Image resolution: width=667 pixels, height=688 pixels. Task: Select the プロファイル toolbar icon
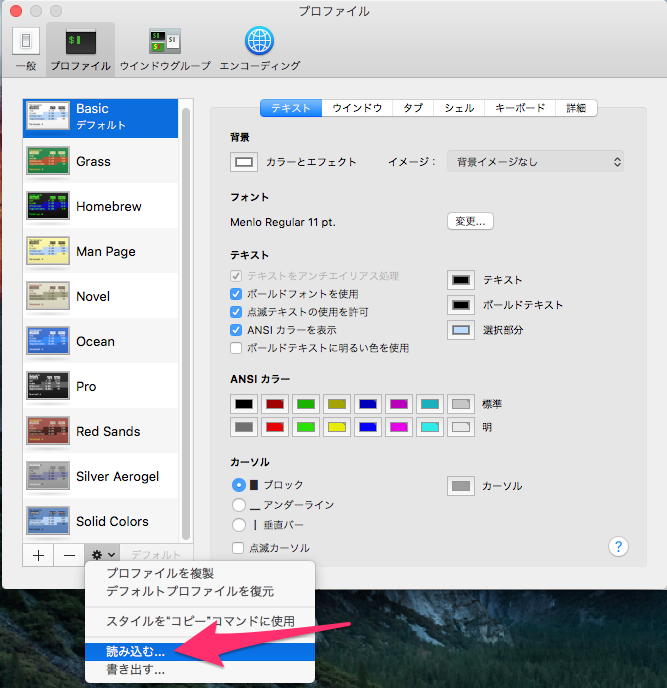(81, 49)
